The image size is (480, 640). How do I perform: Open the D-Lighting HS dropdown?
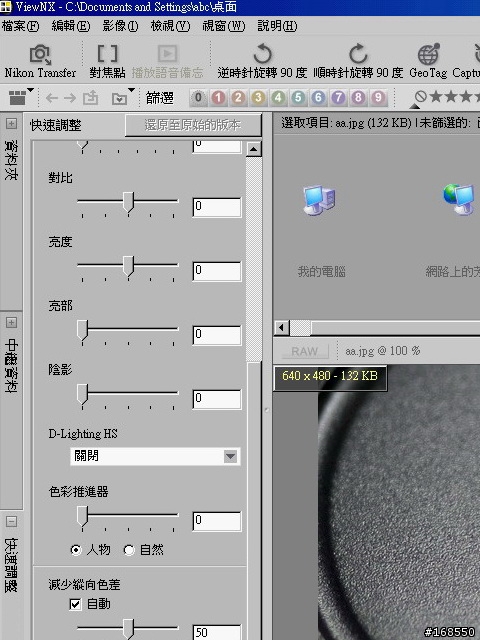pyautogui.click(x=230, y=456)
